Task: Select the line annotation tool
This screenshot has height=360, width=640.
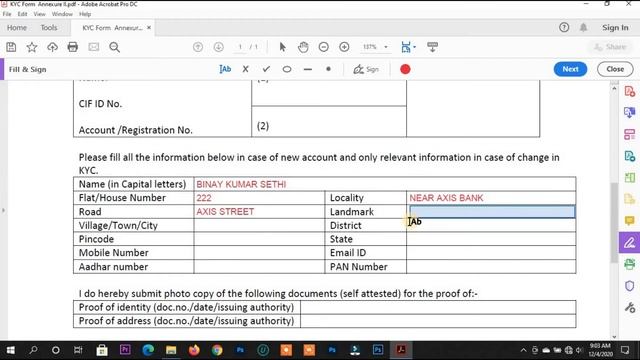Action: pos(308,69)
